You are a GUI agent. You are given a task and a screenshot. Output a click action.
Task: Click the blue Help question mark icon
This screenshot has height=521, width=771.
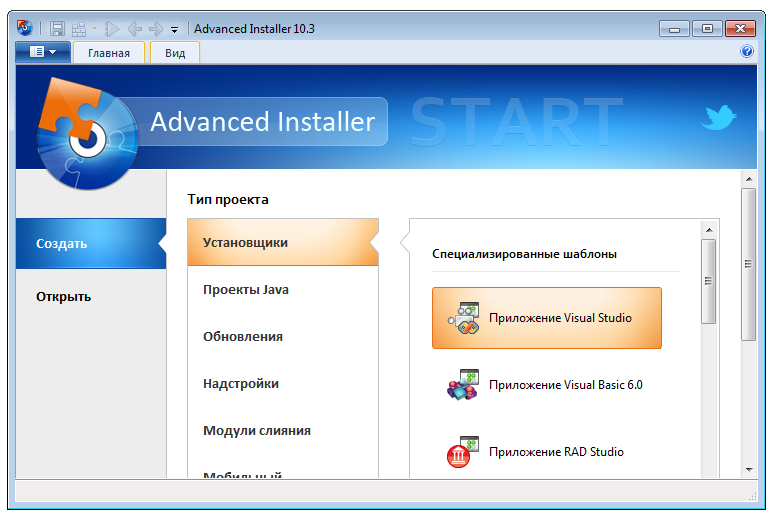(746, 51)
